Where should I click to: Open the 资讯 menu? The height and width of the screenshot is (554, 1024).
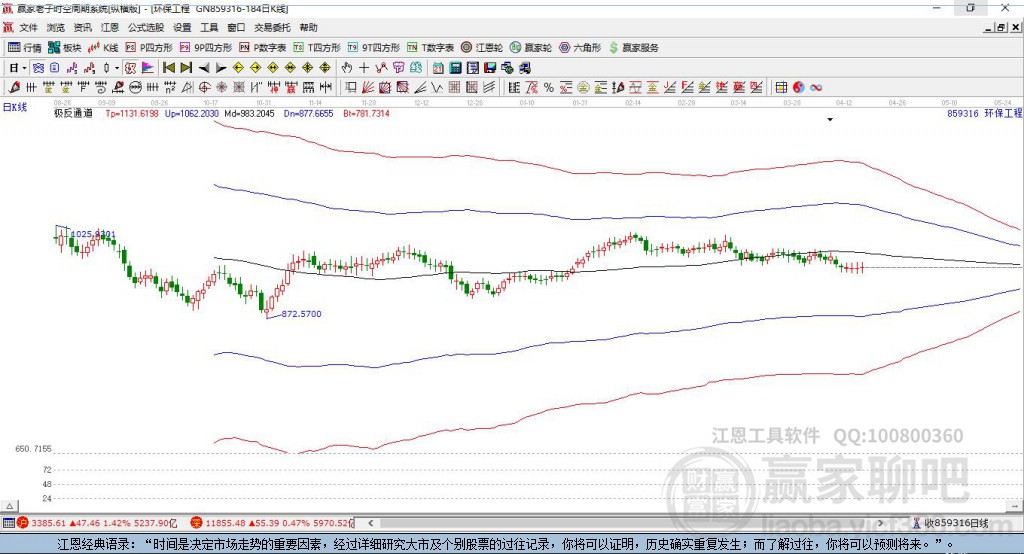(x=82, y=27)
